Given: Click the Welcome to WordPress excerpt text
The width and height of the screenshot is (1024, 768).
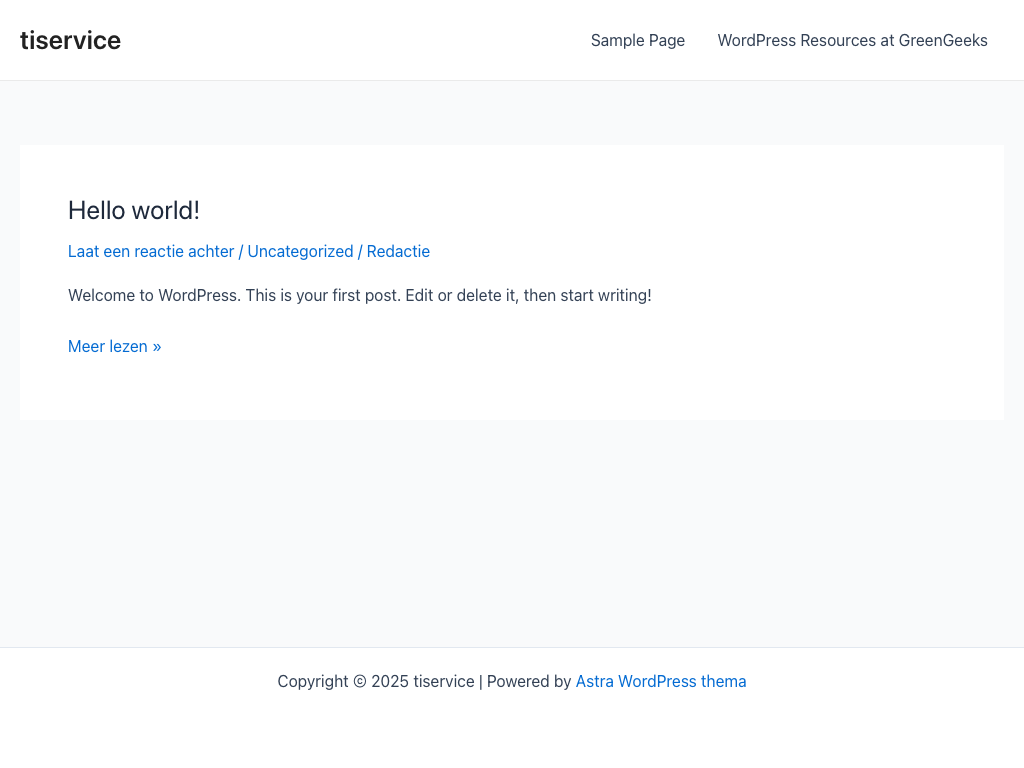Looking at the screenshot, I should pyautogui.click(x=155, y=295).
